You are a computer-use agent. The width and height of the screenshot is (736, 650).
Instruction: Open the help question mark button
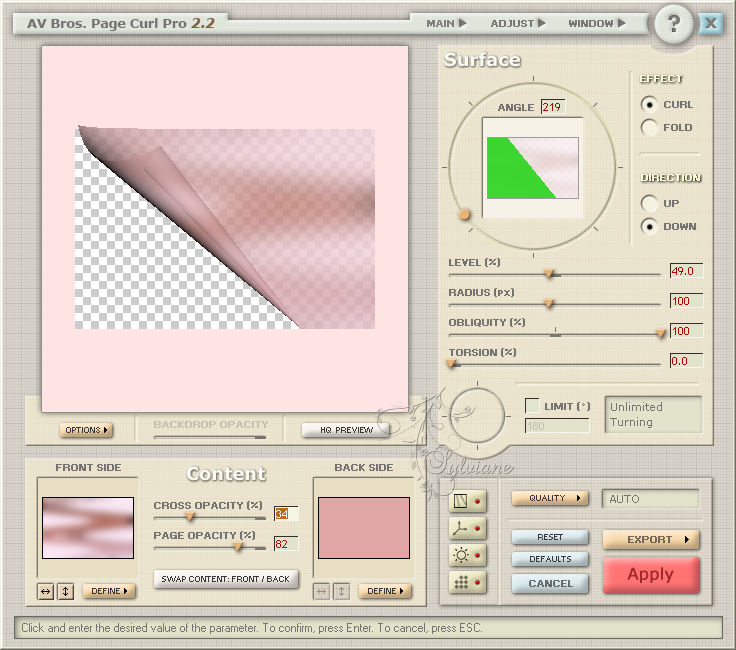pos(674,23)
